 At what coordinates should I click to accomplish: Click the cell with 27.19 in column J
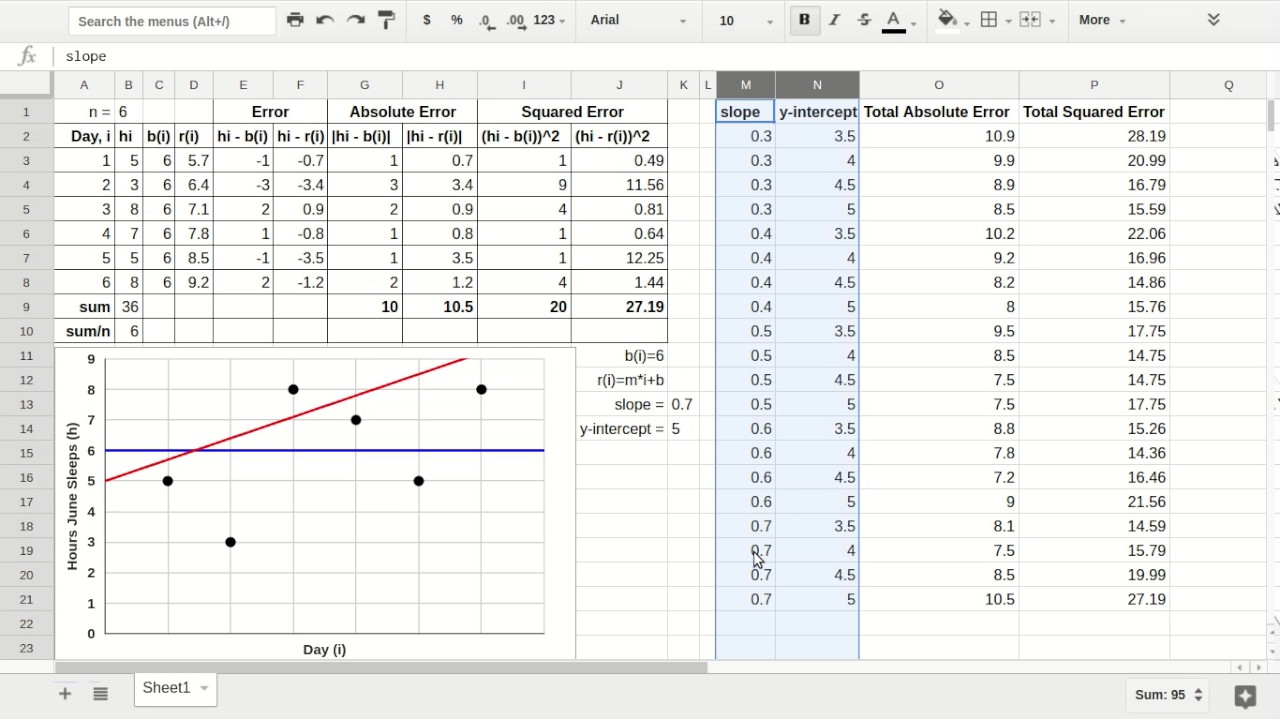pyautogui.click(x=619, y=307)
